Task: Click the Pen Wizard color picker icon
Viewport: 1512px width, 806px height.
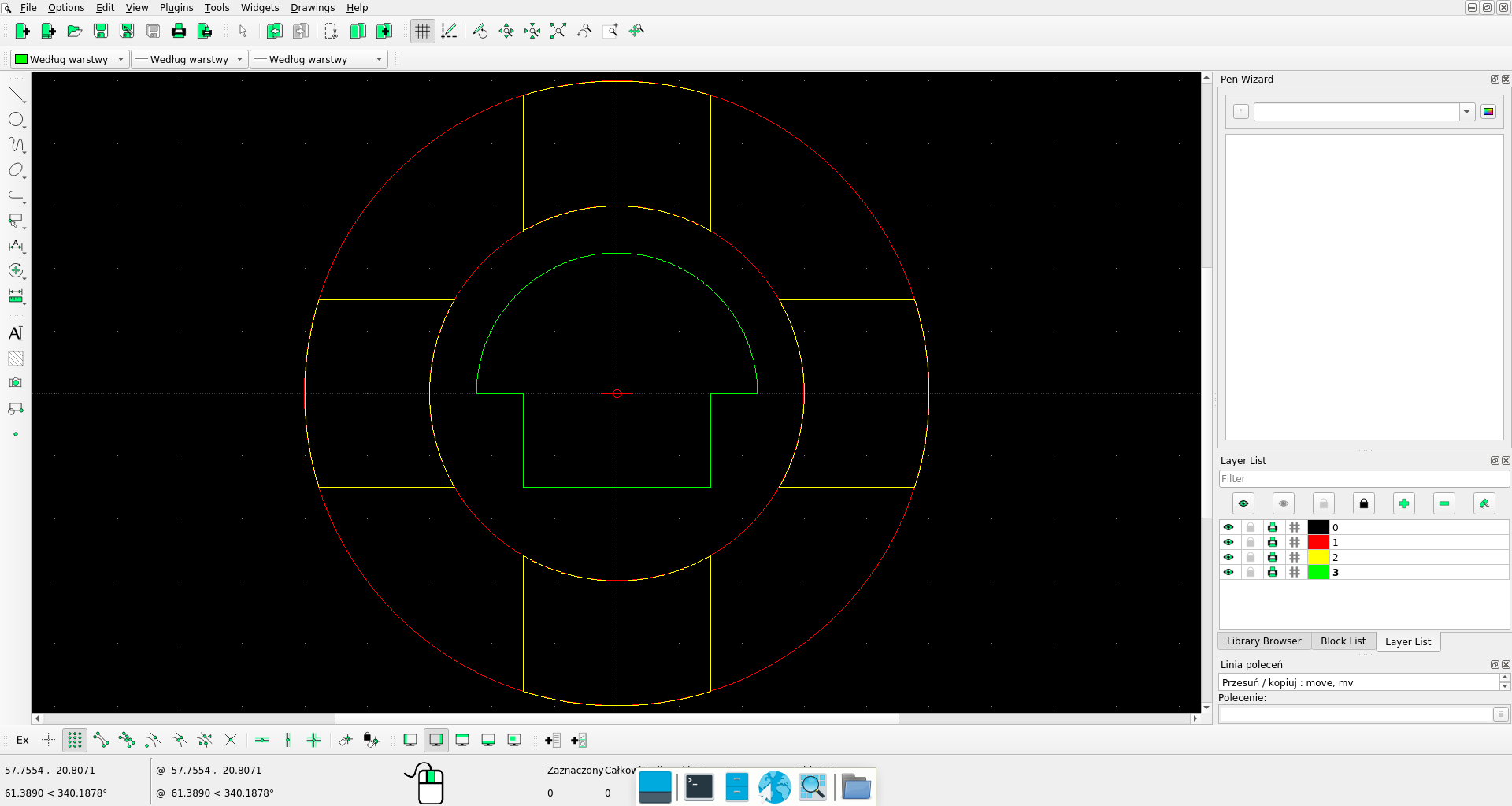Action: tap(1488, 112)
